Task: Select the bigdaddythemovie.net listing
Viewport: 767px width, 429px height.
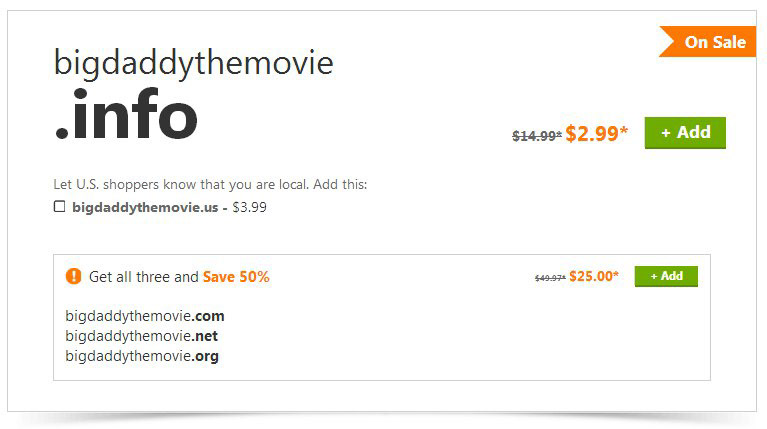Action: 141,336
